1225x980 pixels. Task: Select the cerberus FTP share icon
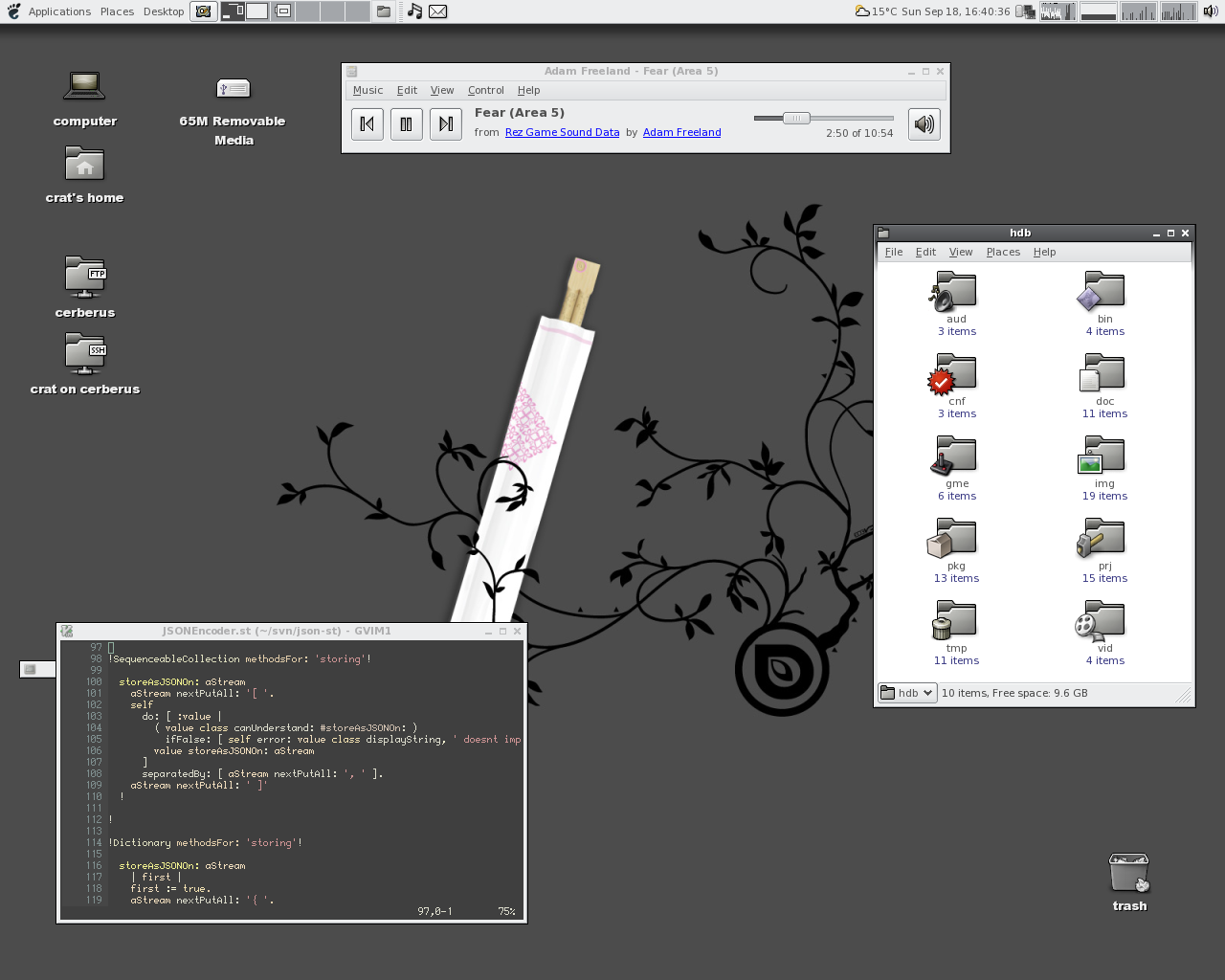click(x=85, y=277)
